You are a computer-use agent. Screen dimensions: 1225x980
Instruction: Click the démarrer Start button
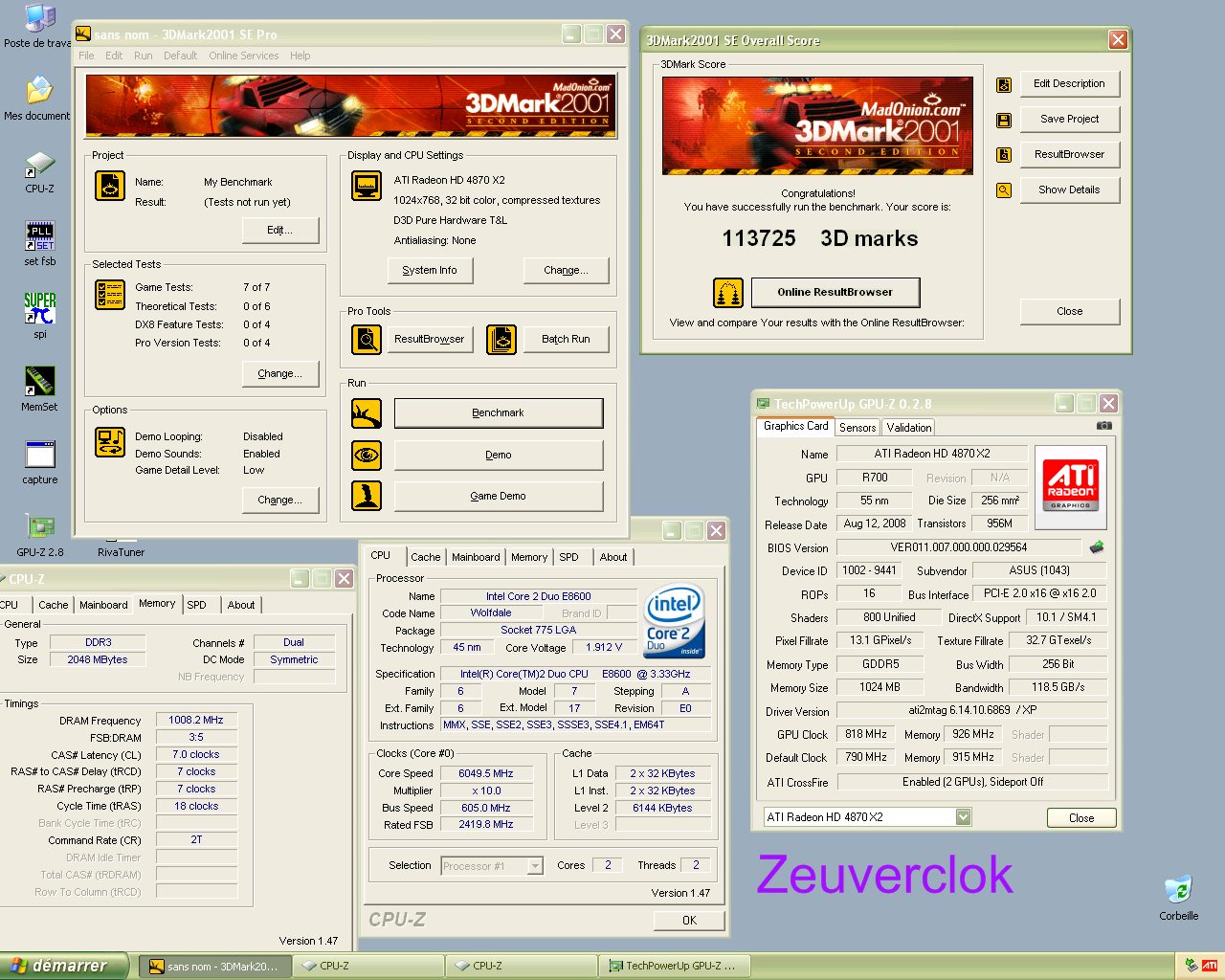tap(63, 967)
